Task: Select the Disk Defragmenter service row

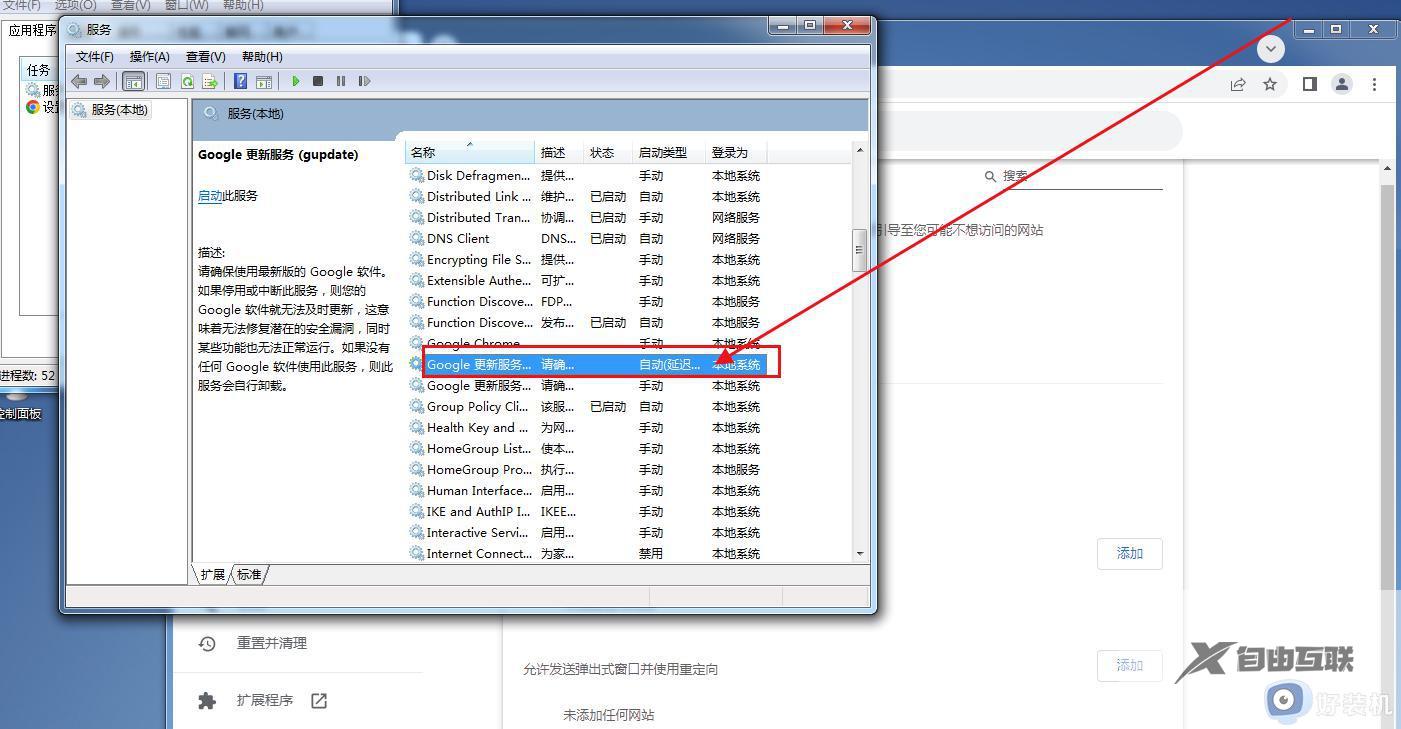Action: [x=586, y=176]
